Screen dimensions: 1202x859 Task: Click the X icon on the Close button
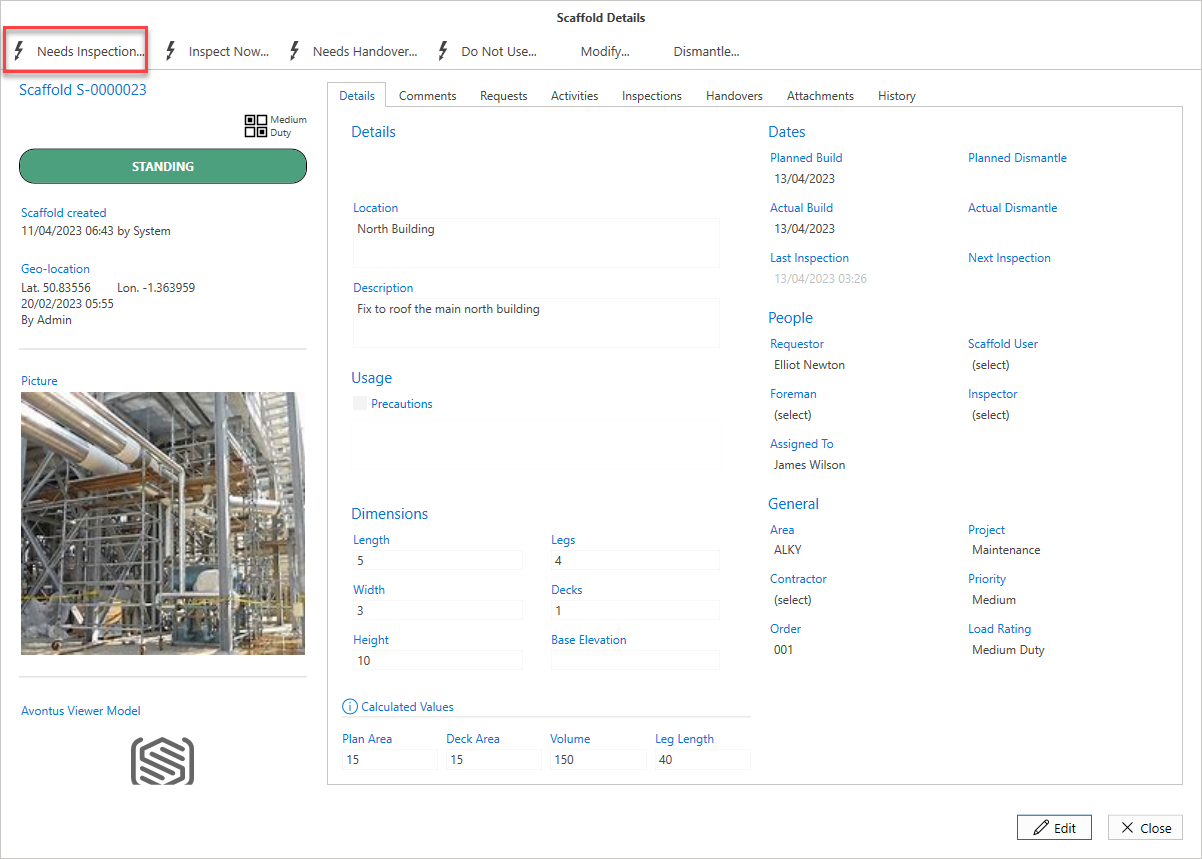coord(1127,828)
